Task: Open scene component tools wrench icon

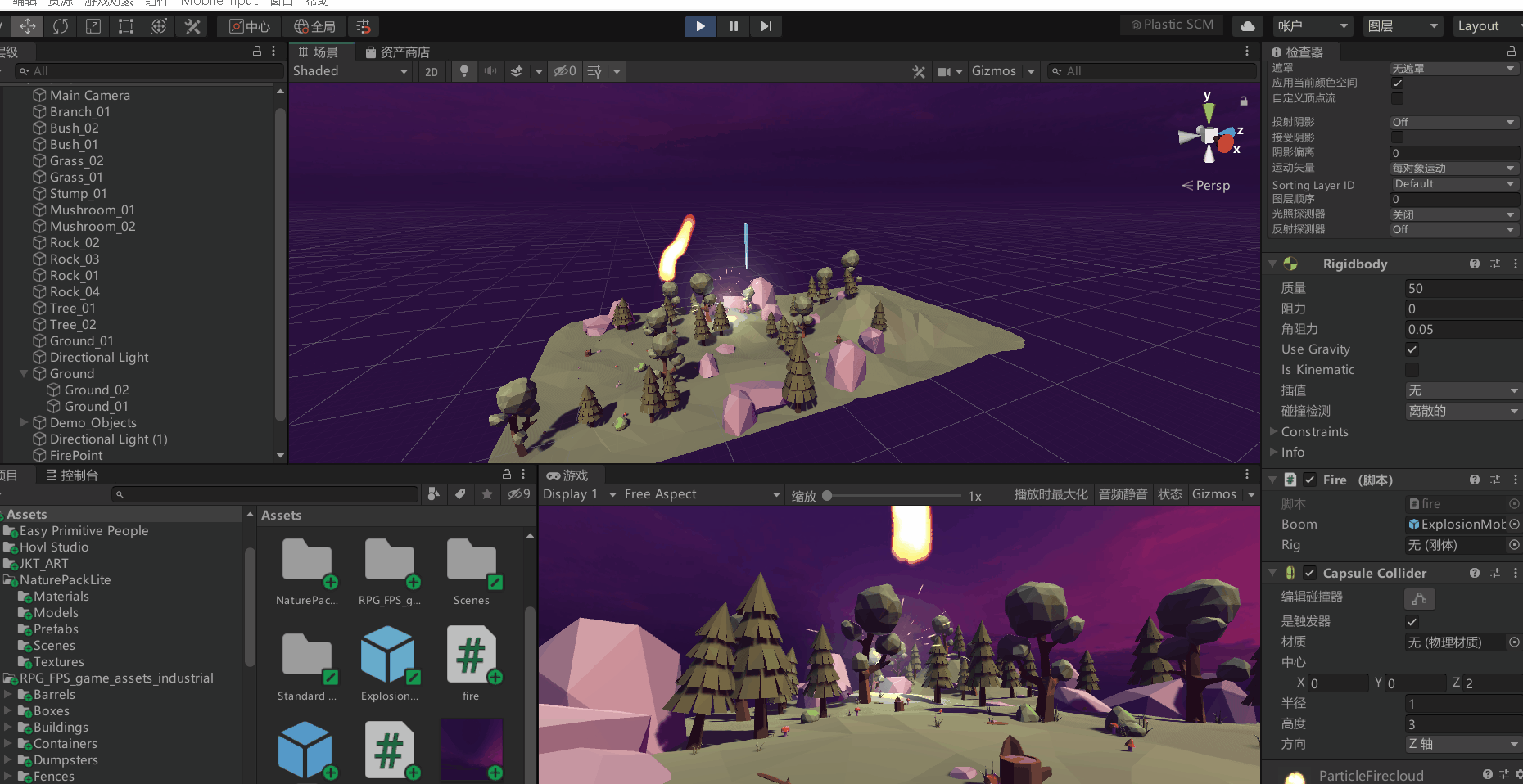Action: (x=919, y=71)
